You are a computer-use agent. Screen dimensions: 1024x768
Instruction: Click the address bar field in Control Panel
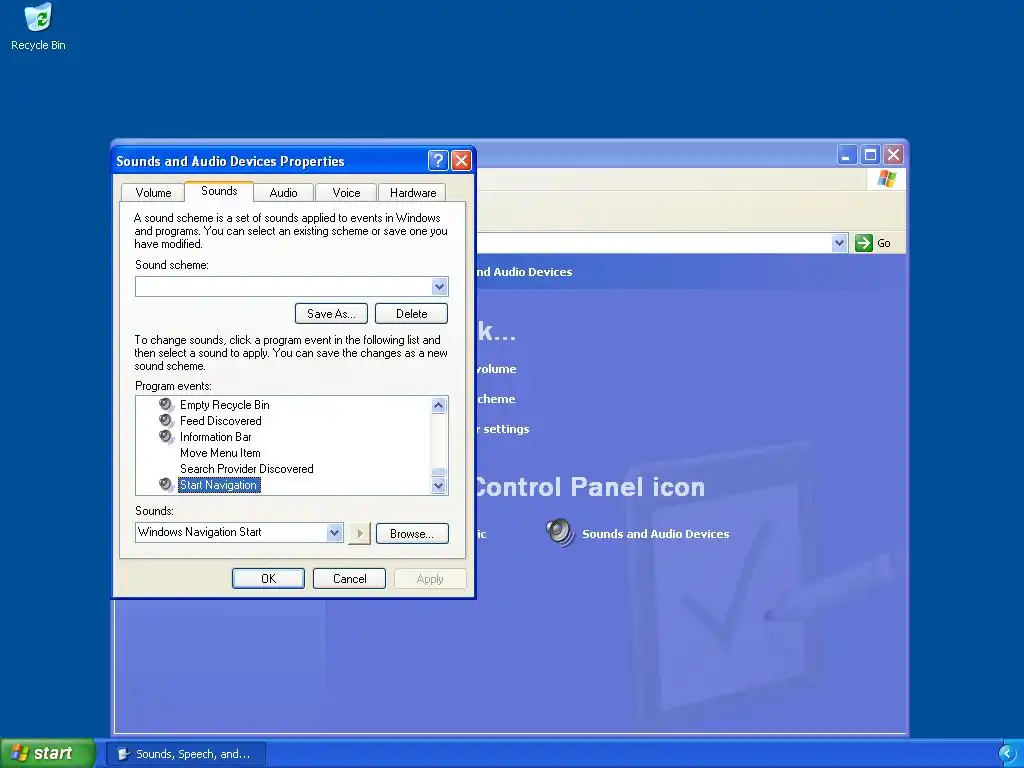(654, 243)
